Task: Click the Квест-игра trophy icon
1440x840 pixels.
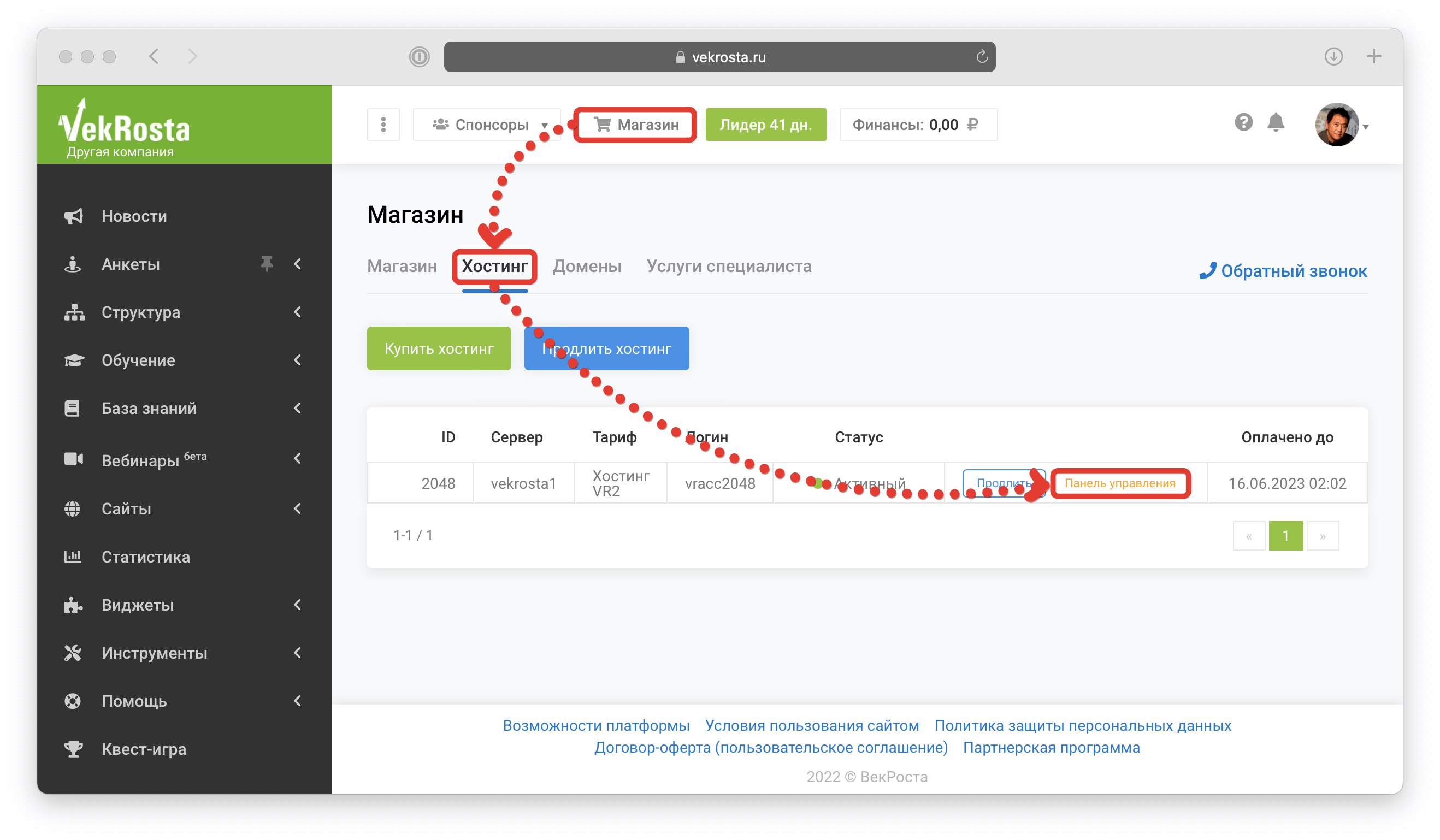Action: click(73, 749)
